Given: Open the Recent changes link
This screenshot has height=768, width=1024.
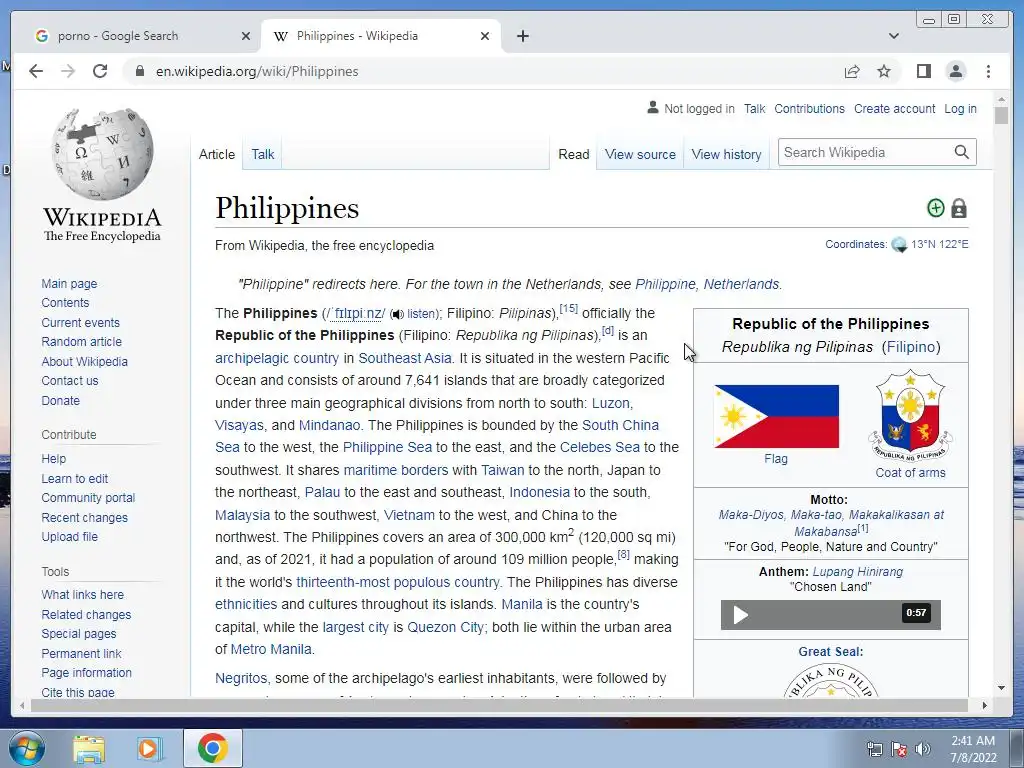Looking at the screenshot, I should [85, 517].
